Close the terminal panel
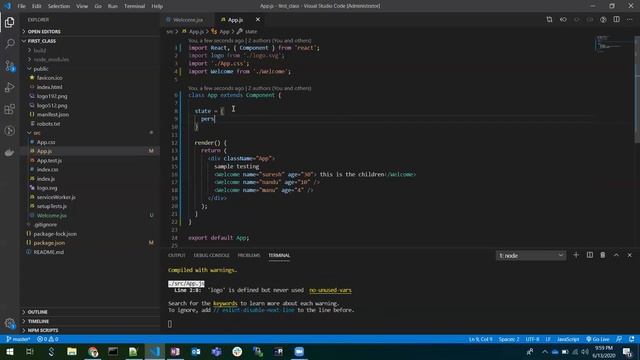Viewport: 640px width, 360px height. [629, 255]
